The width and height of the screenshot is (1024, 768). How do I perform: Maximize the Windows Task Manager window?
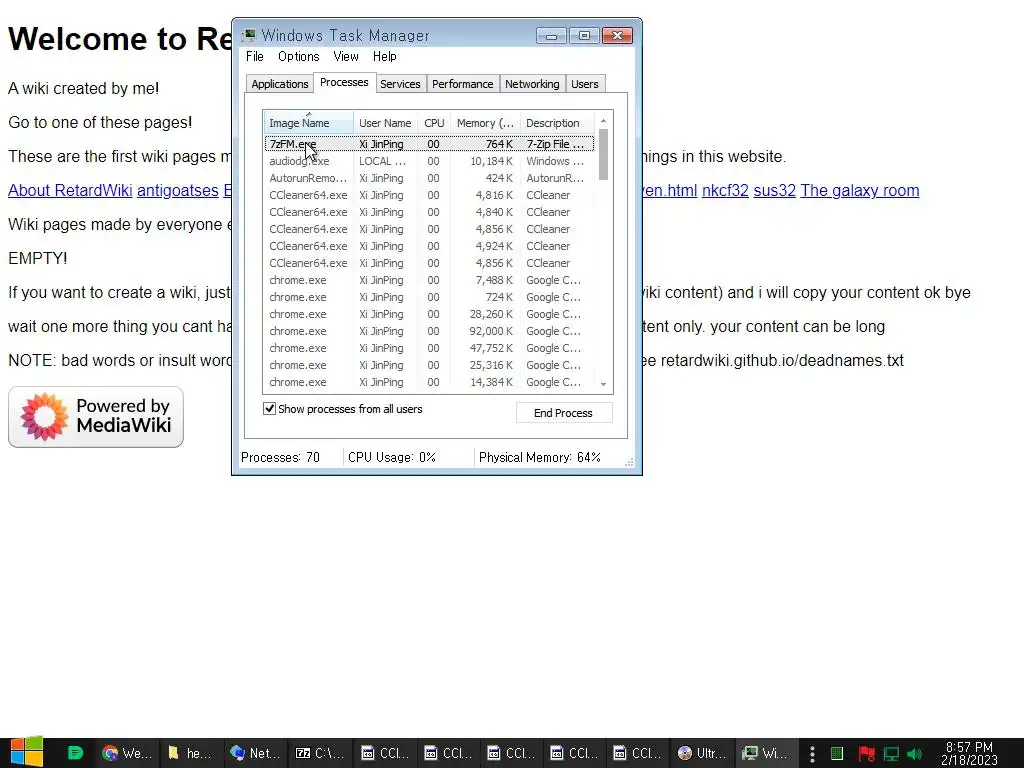coord(584,35)
